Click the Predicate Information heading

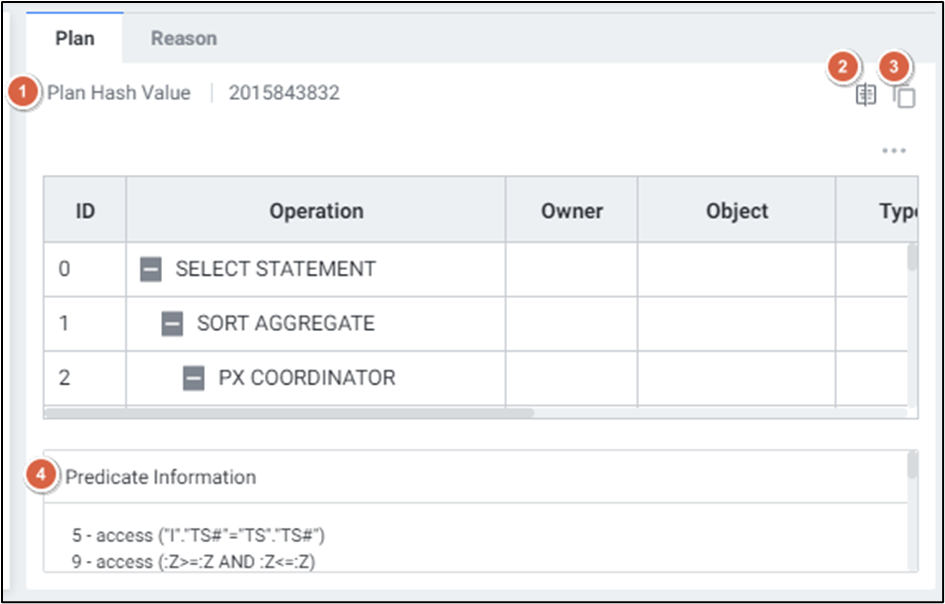tap(160, 477)
